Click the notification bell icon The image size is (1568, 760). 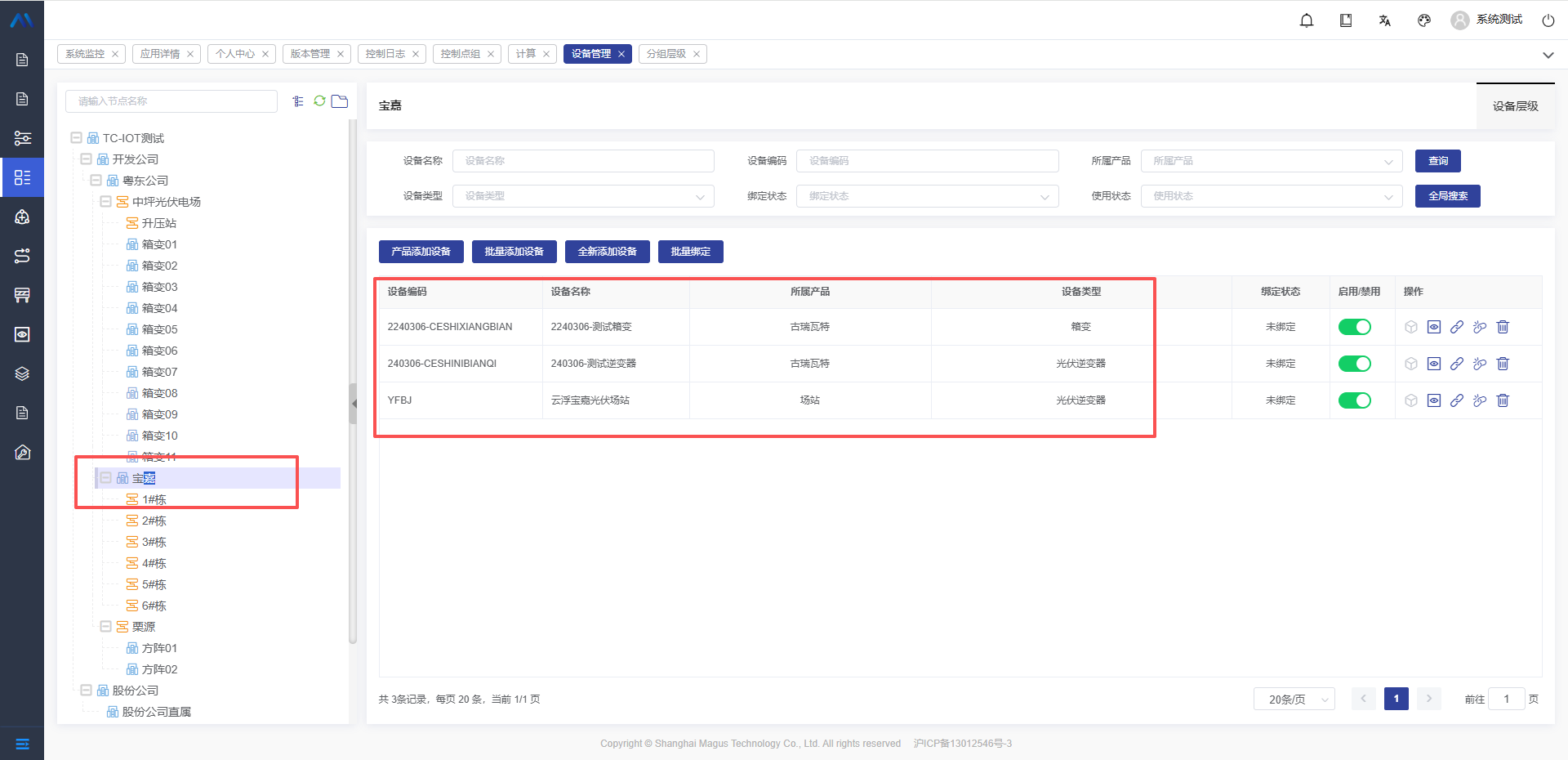click(1307, 20)
